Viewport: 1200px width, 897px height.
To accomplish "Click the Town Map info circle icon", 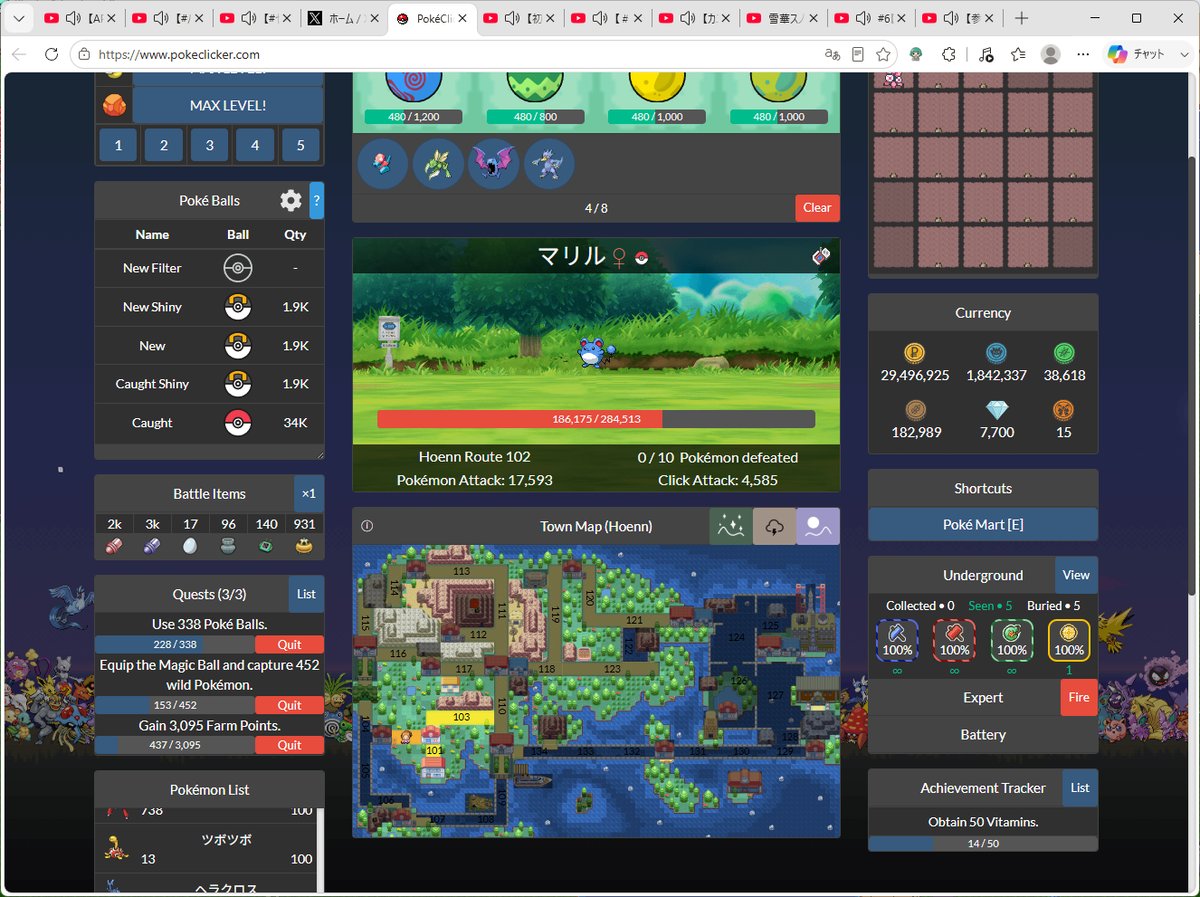I will pyautogui.click(x=367, y=526).
